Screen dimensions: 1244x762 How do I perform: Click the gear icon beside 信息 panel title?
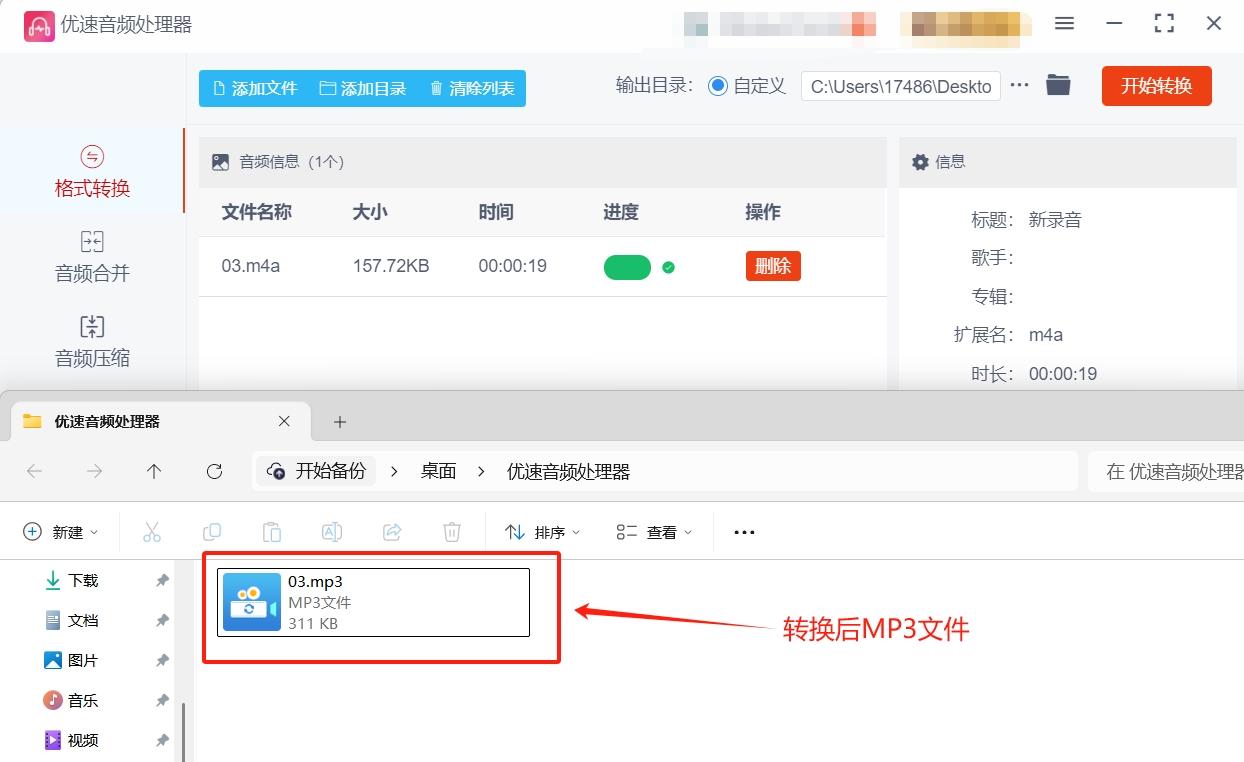pyautogui.click(x=921, y=161)
